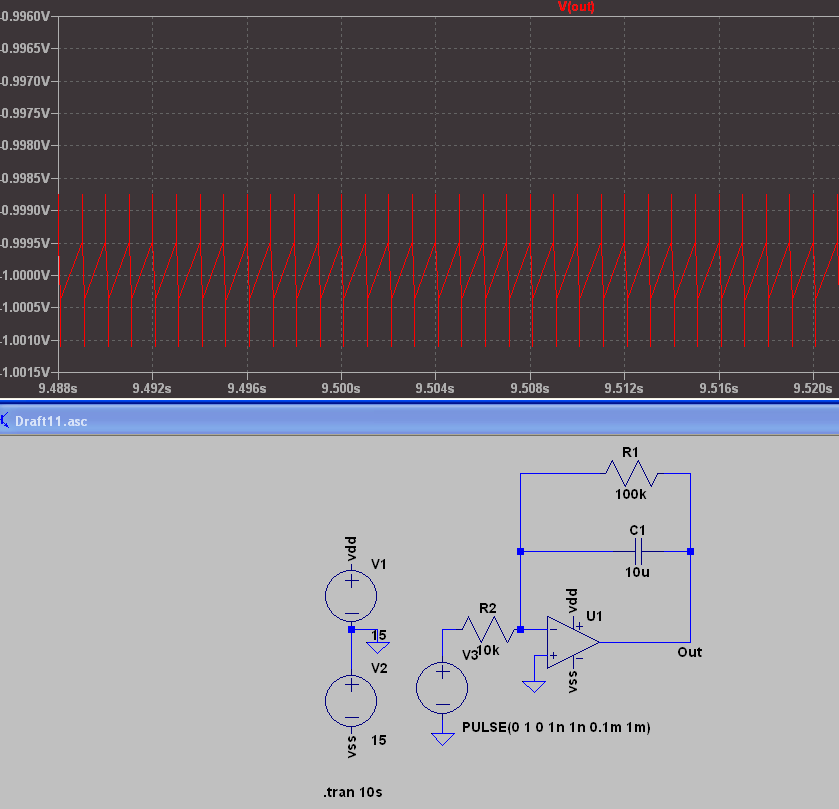Image resolution: width=839 pixels, height=809 pixels.
Task: Click the Draft11.asc window title bar
Action: pos(420,421)
